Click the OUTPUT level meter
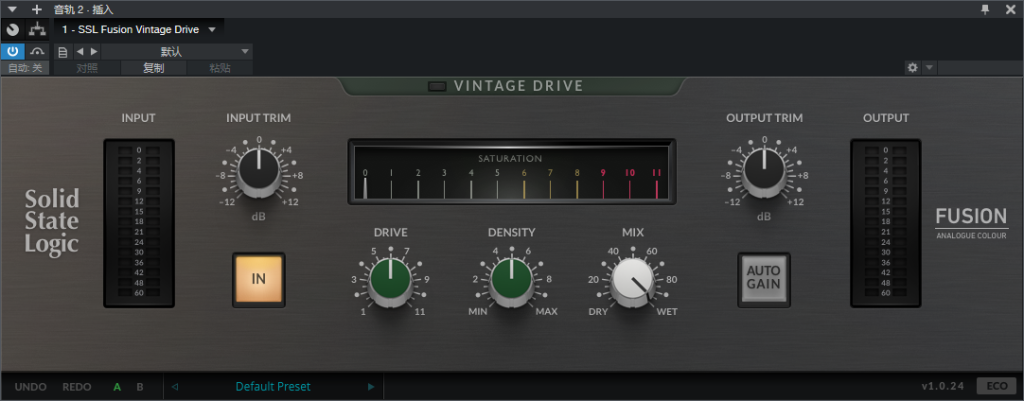The image size is (1024, 401). (886, 223)
